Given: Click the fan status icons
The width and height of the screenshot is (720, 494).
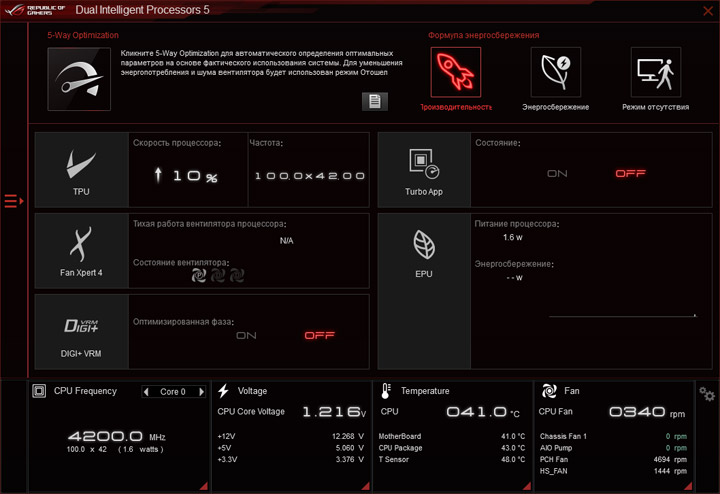Looking at the screenshot, I should click(218, 275).
